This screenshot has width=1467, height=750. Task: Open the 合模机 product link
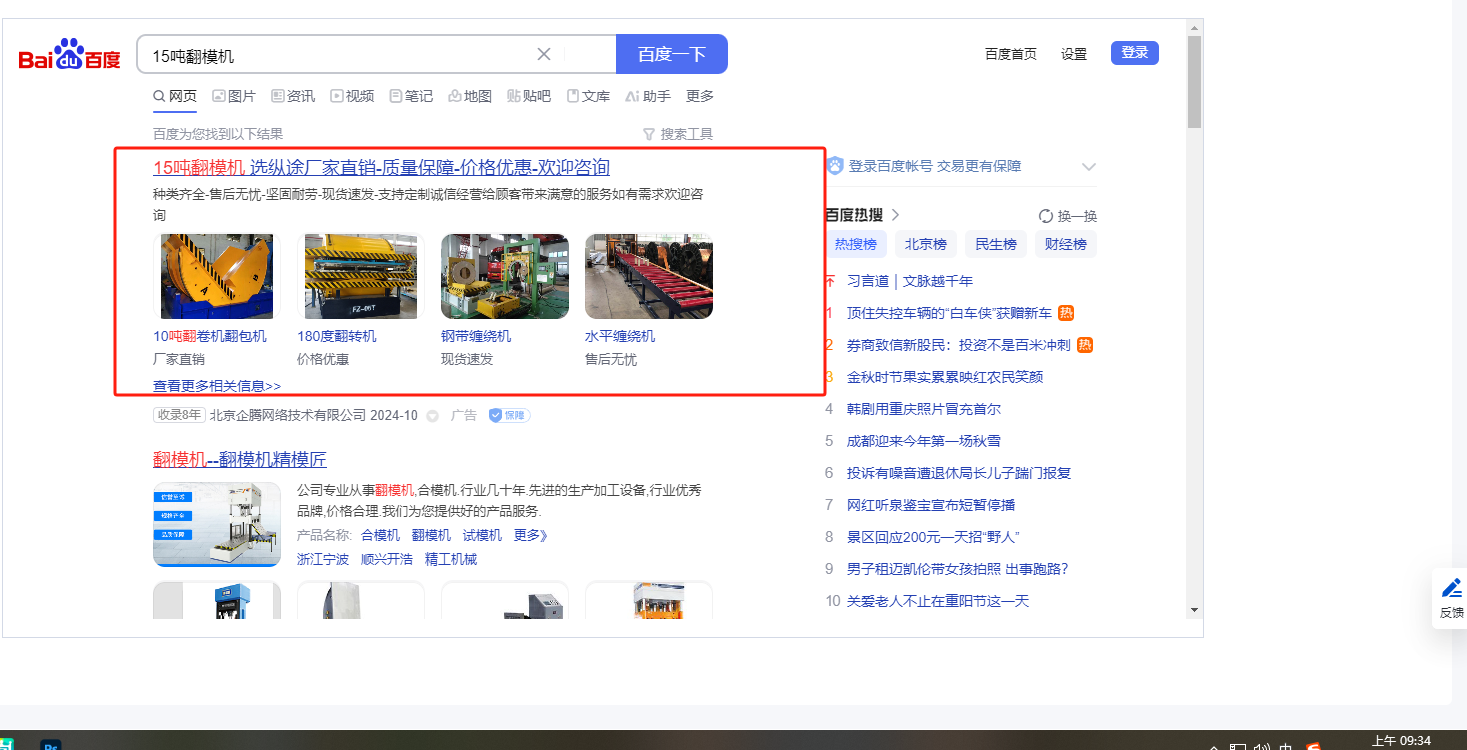[380, 535]
